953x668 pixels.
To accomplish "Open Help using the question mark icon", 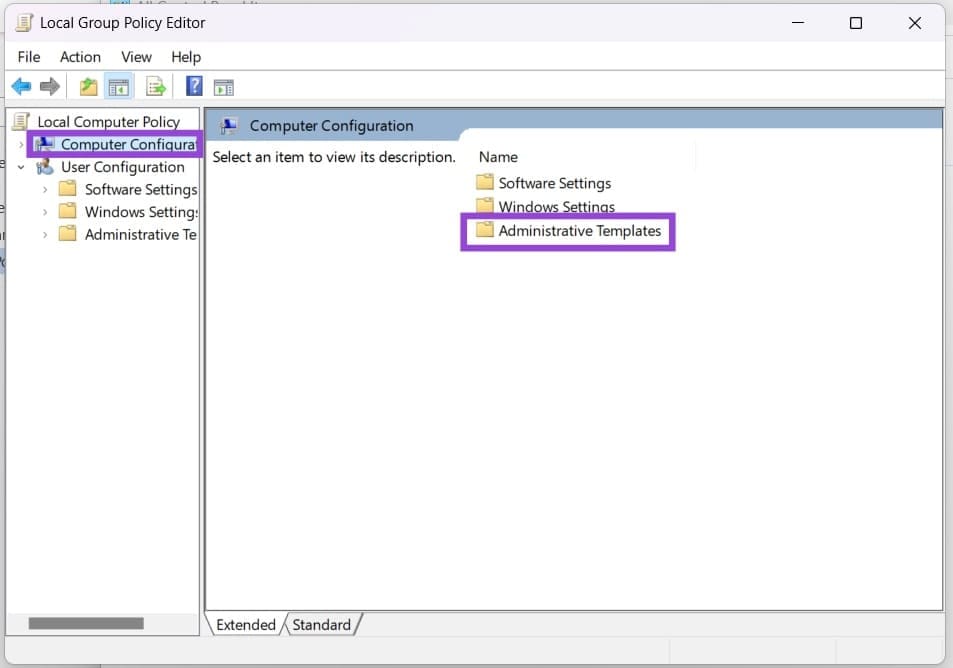I will [x=193, y=86].
